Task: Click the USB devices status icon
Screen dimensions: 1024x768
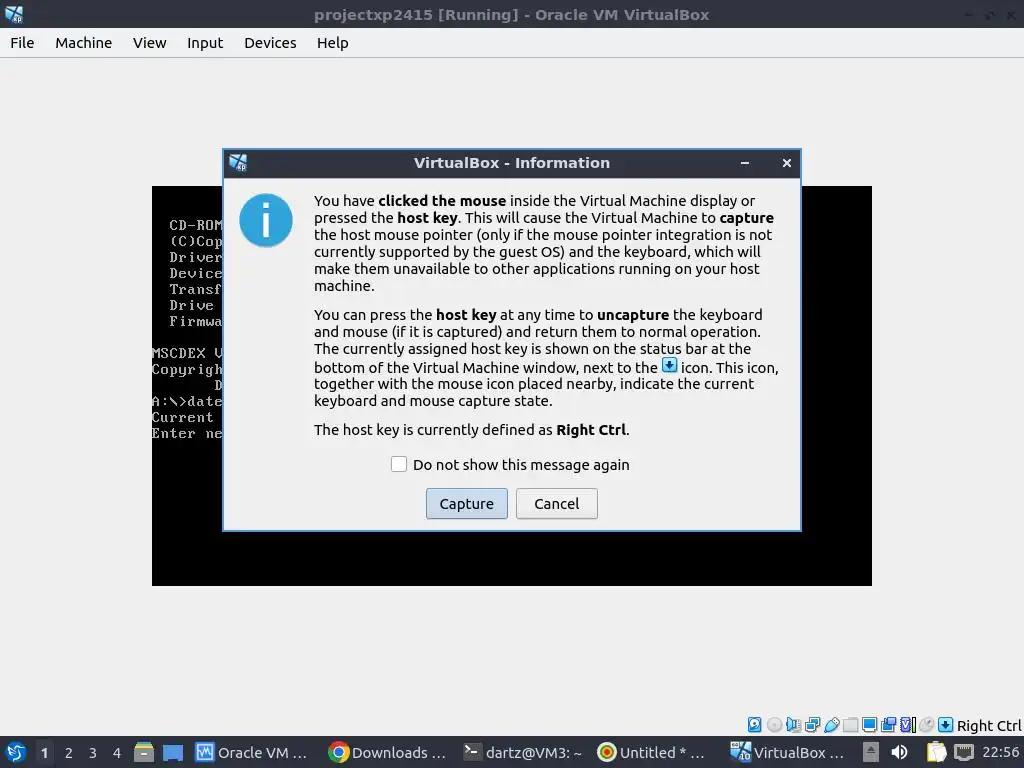Action: tap(831, 724)
